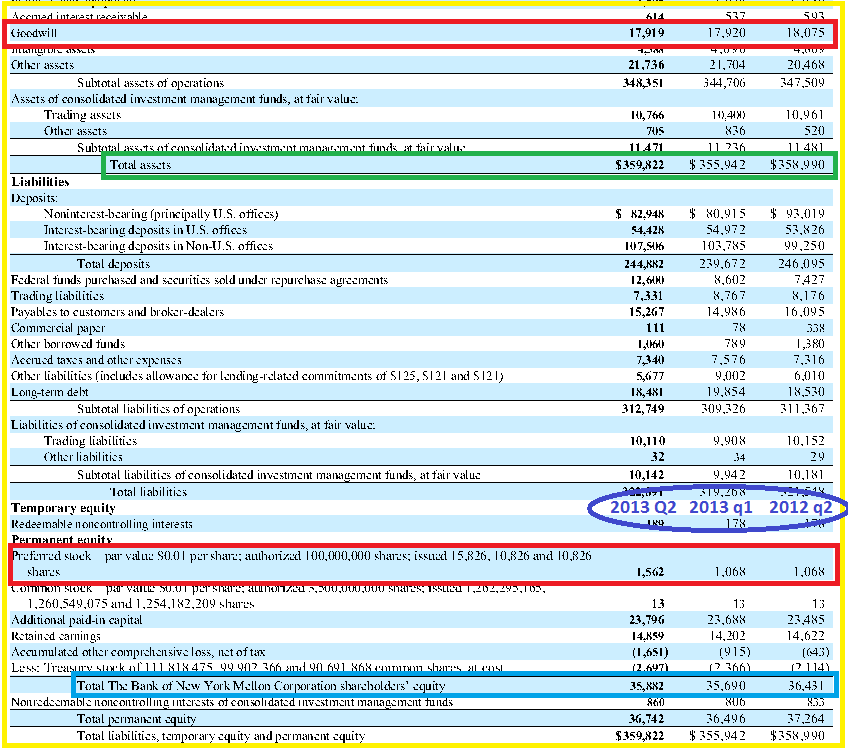Select the 21,736 Other assets value
The height and width of the screenshot is (751, 848).
pyautogui.click(x=646, y=65)
